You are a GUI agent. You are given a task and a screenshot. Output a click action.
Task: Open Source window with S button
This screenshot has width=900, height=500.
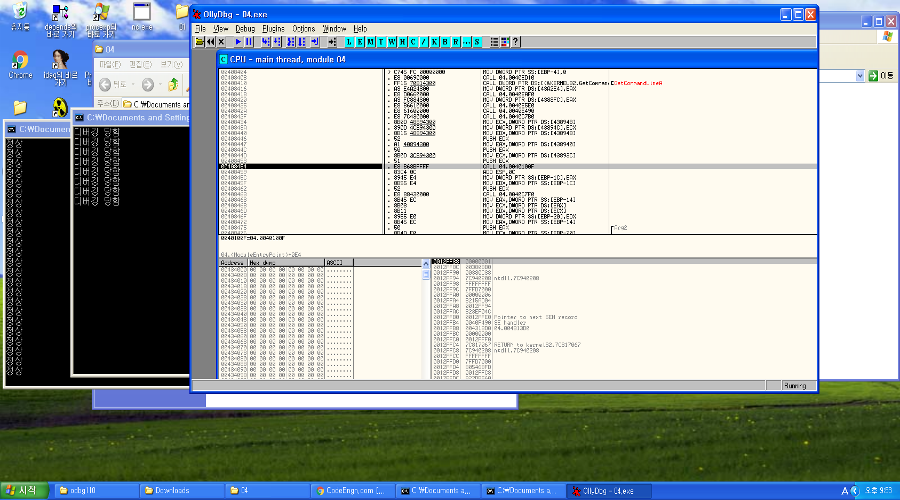tap(477, 42)
